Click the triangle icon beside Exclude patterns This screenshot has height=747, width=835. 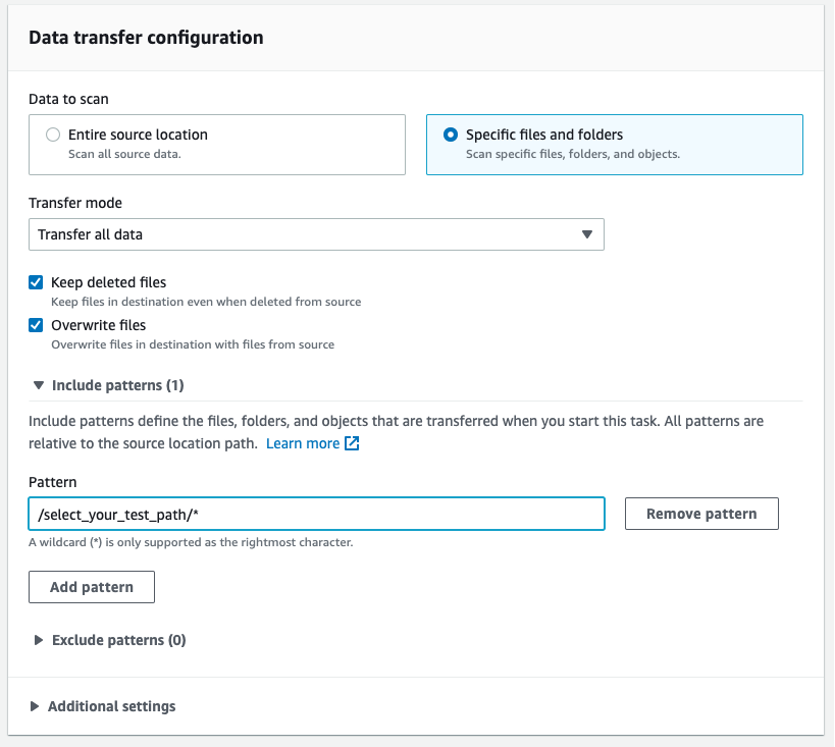pos(37,640)
